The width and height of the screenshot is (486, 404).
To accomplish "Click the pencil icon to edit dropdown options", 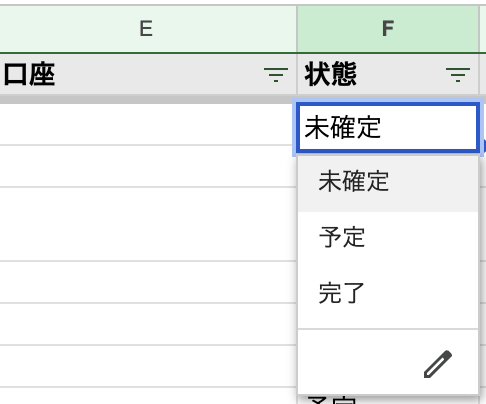I will 438,364.
